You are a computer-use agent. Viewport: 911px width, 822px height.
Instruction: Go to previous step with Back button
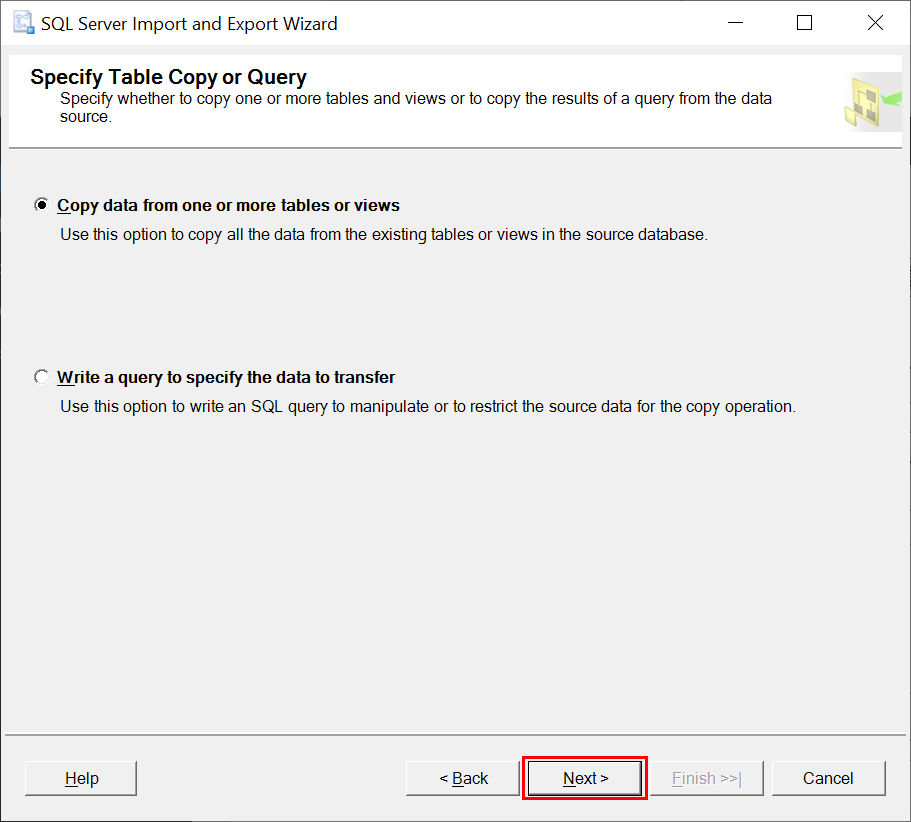[463, 778]
